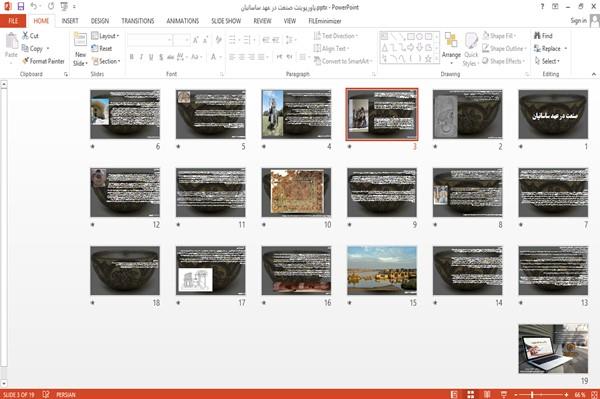This screenshot has width=600, height=399.
Task: Open Align Text dropdown
Action: point(331,49)
